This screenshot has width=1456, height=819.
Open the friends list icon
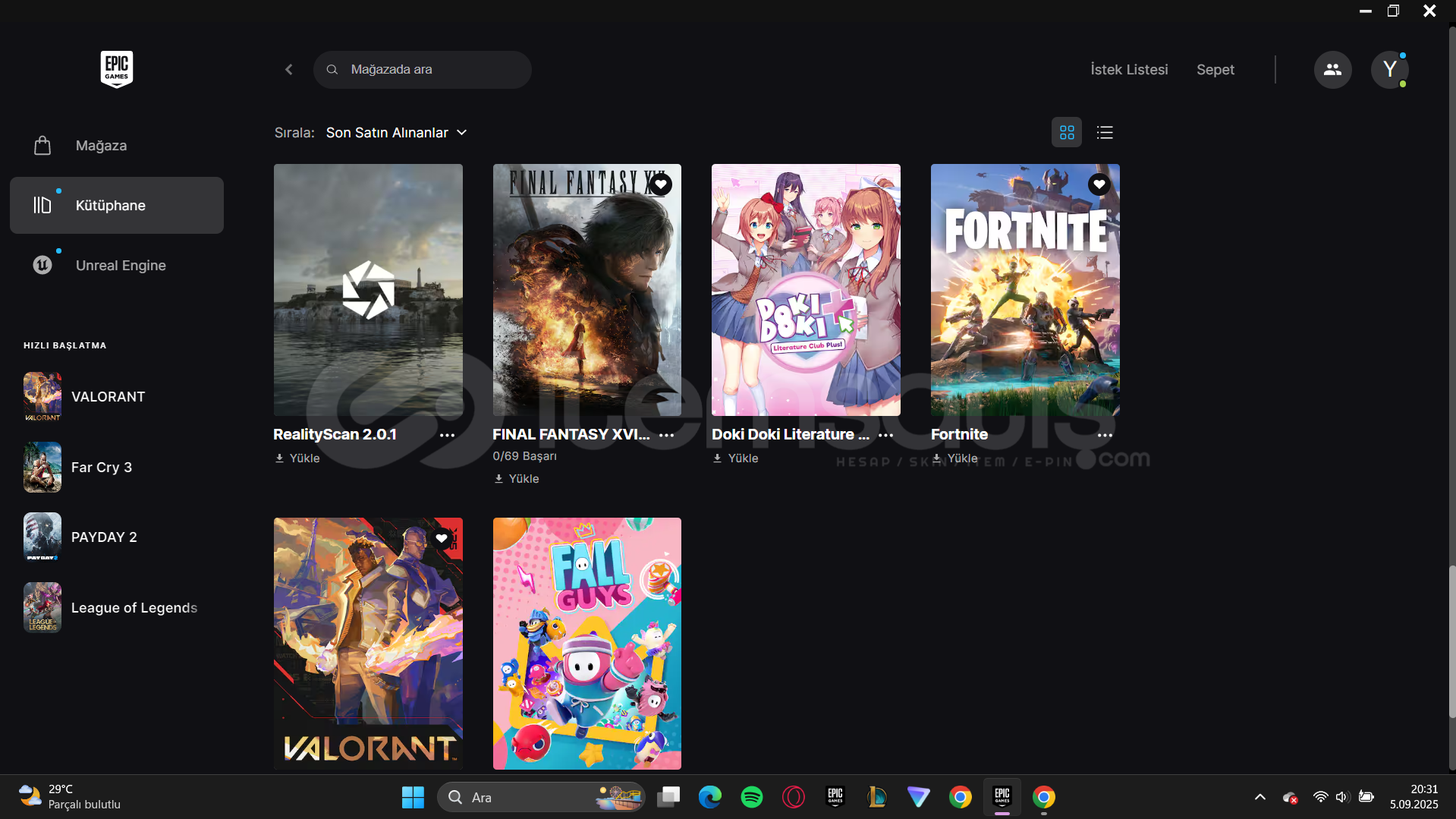(x=1332, y=70)
